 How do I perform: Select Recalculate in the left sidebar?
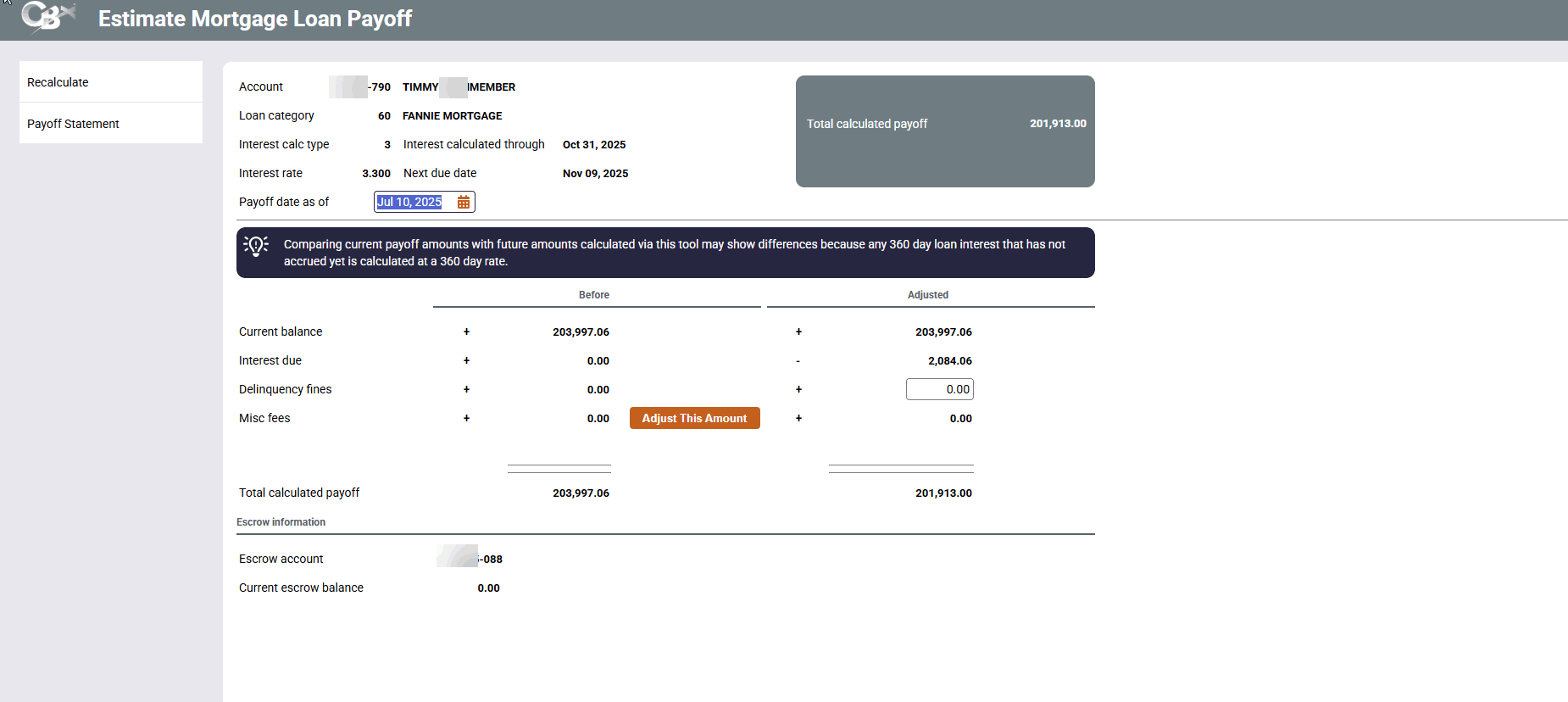[x=58, y=82]
